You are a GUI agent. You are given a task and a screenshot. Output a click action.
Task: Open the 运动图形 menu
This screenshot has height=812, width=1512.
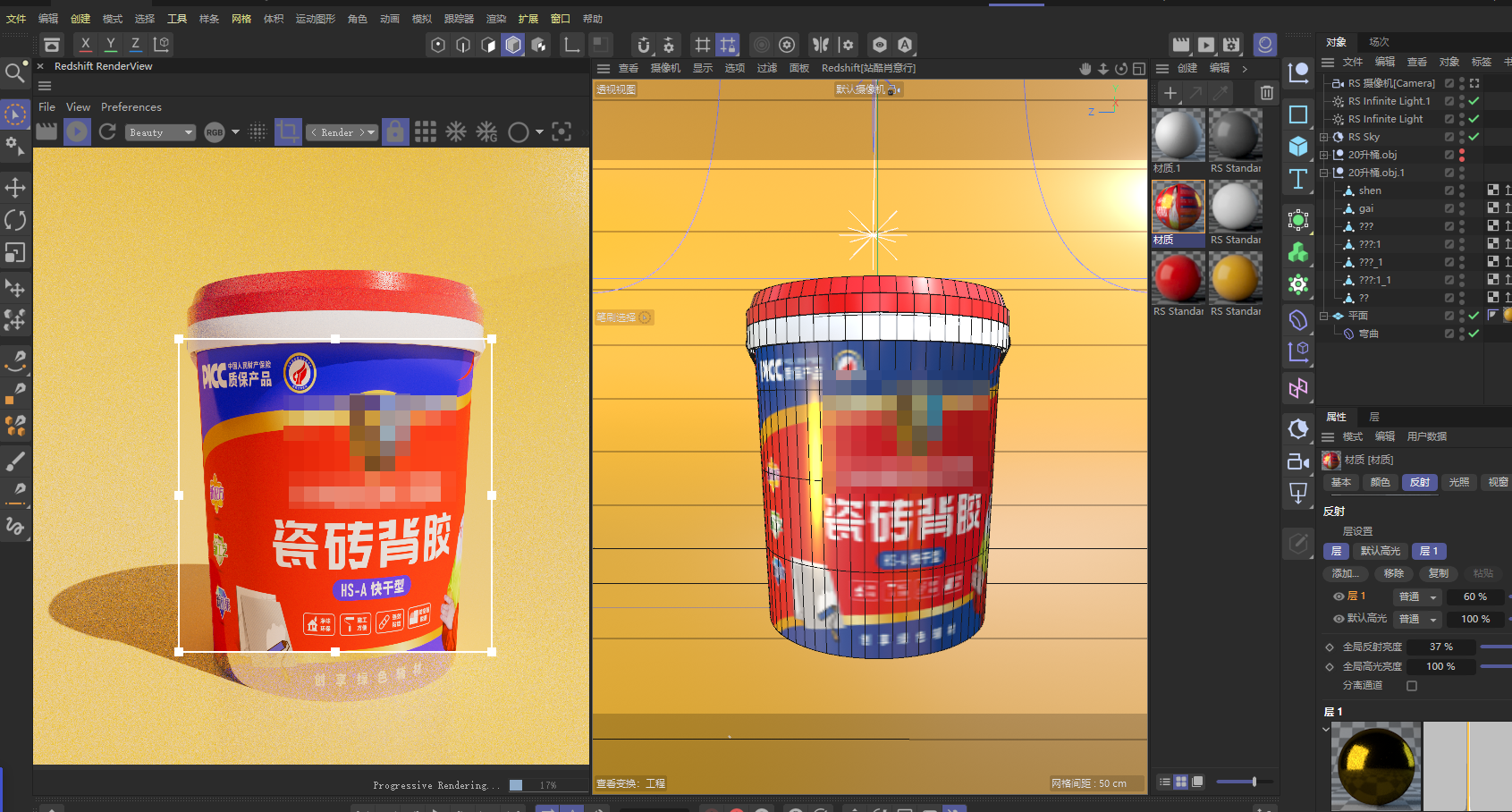[x=316, y=19]
